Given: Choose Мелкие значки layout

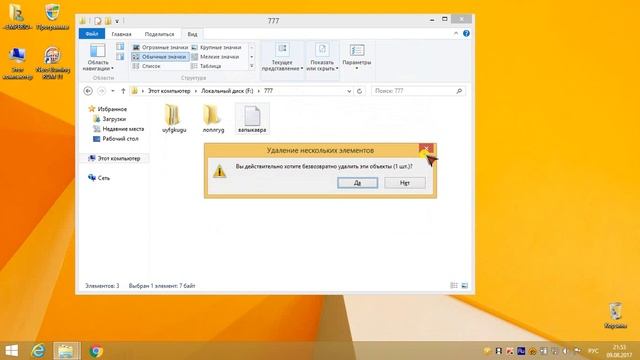Looking at the screenshot, I should tap(216, 57).
